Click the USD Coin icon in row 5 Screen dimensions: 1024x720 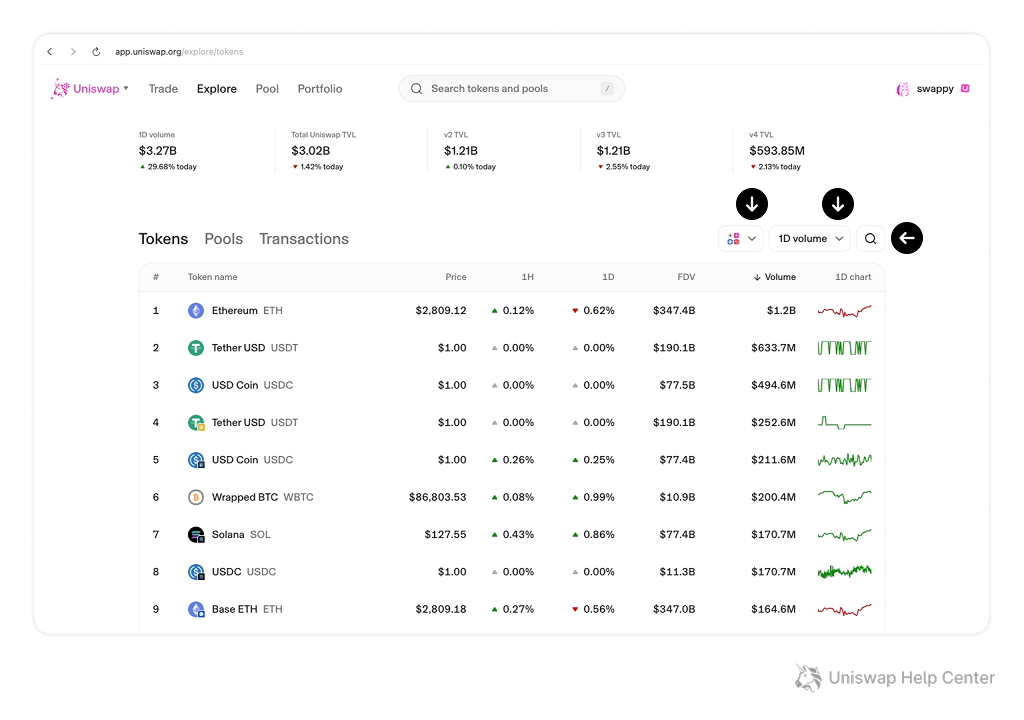[x=196, y=460]
